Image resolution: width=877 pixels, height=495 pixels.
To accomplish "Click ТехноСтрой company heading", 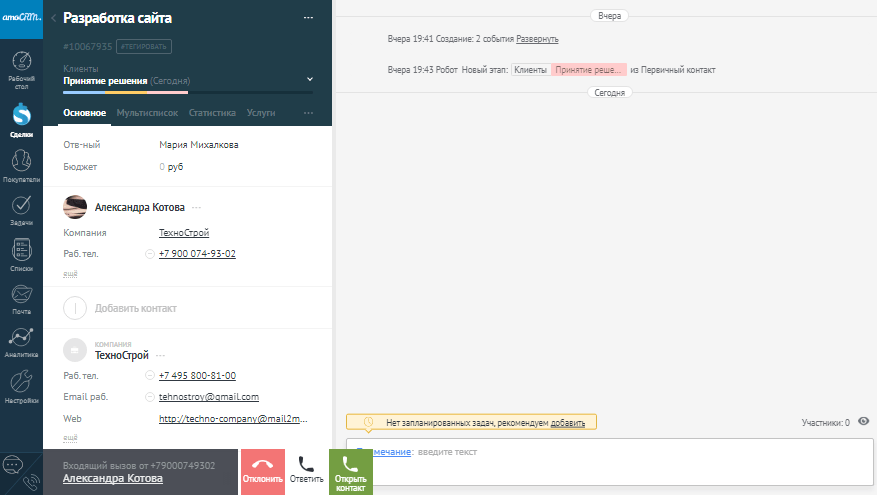I will (121, 356).
